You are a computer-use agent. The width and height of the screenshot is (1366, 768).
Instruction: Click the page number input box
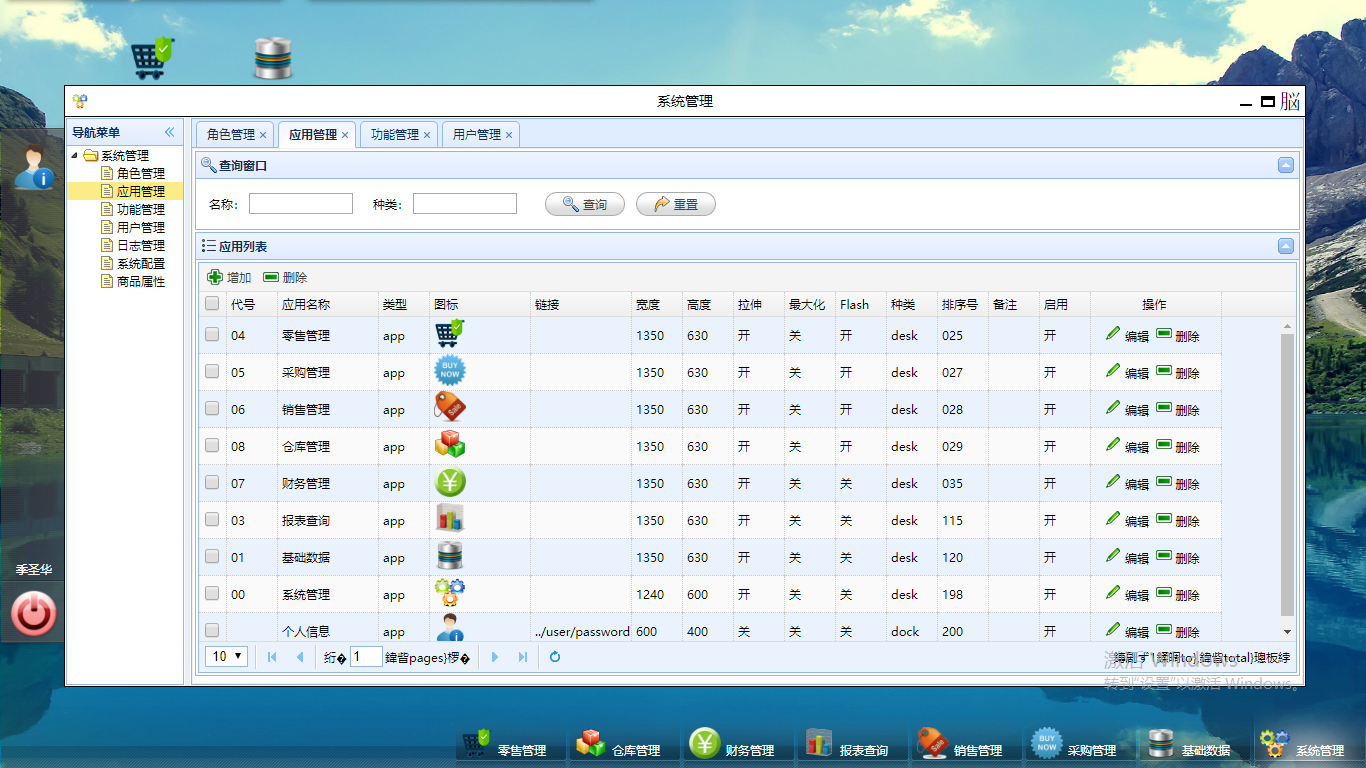pos(366,657)
